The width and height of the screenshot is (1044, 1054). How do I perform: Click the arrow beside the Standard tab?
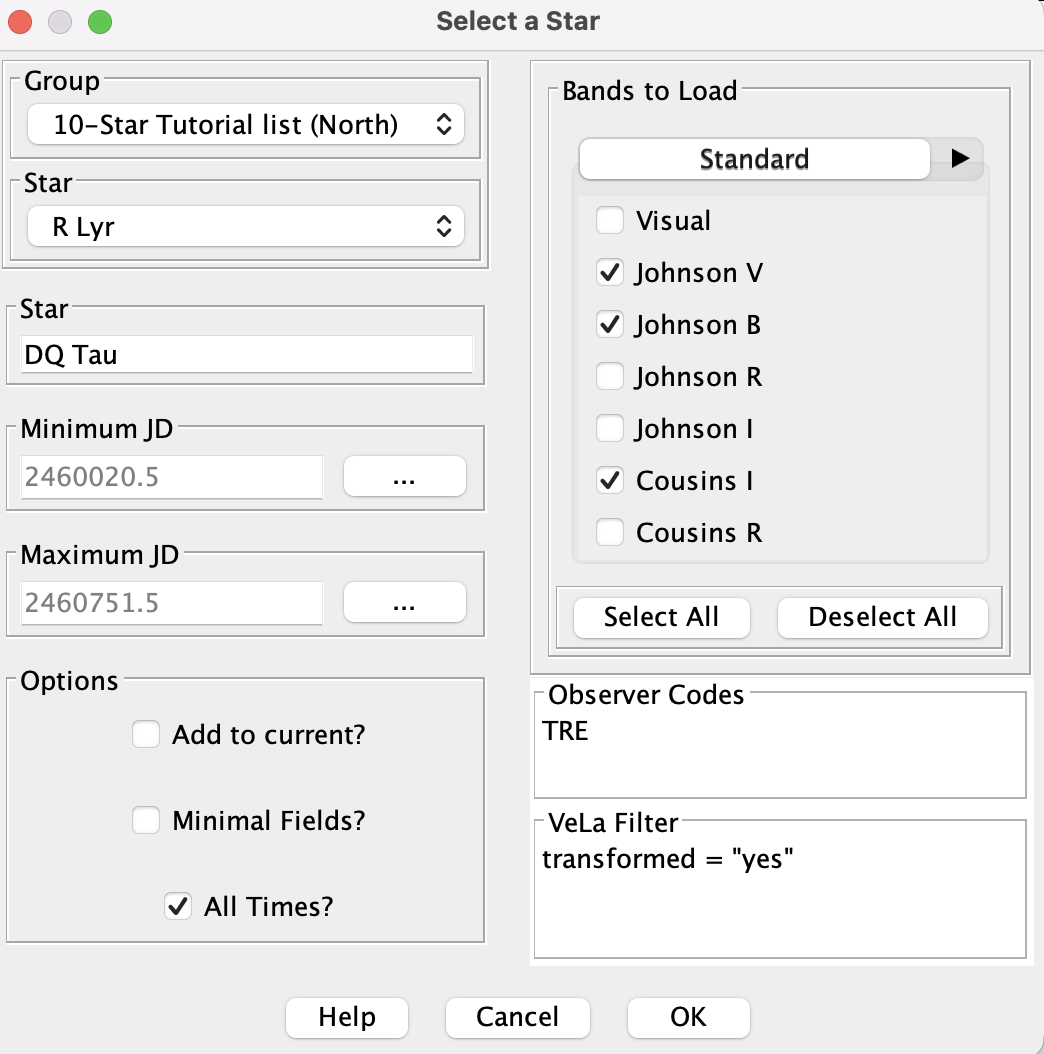[x=959, y=159]
